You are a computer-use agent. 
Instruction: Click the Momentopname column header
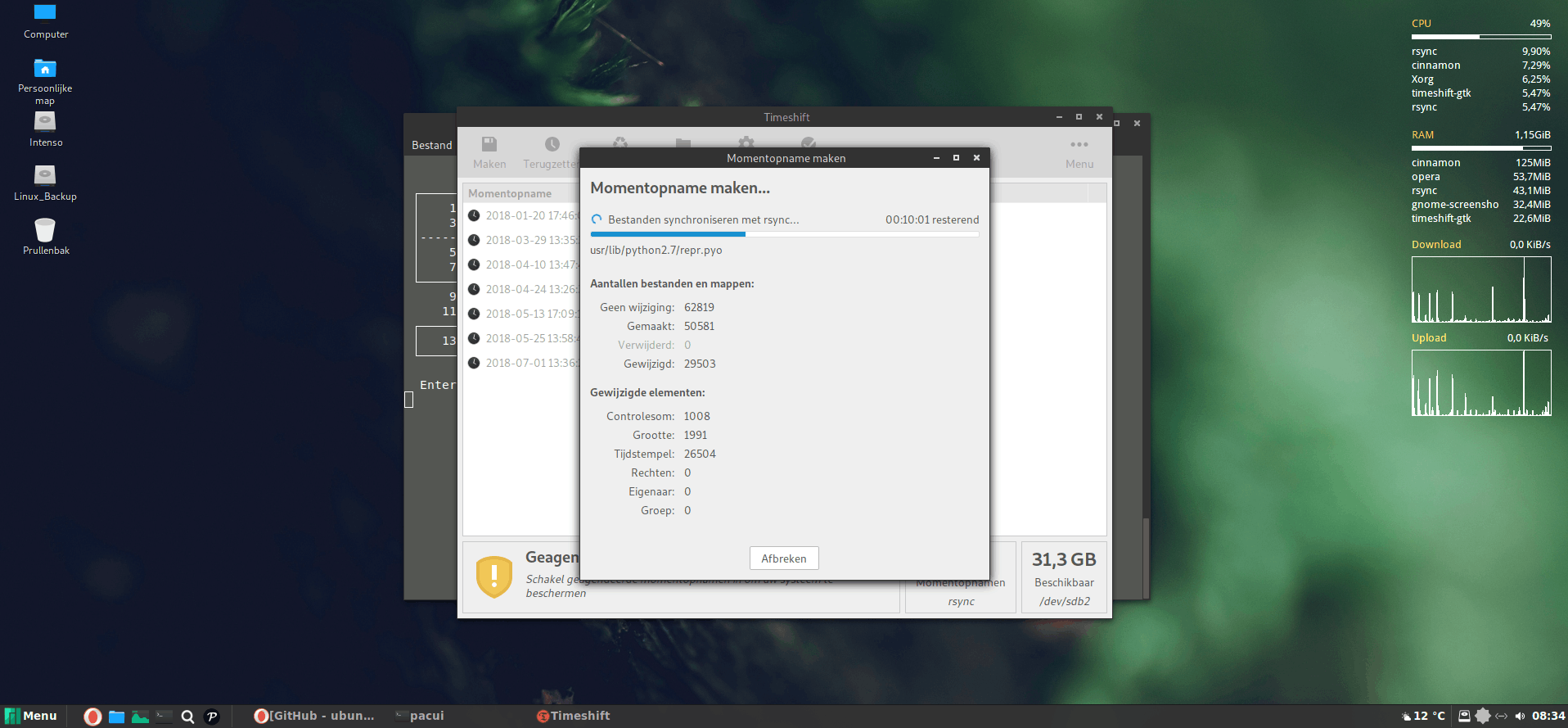tap(521, 193)
